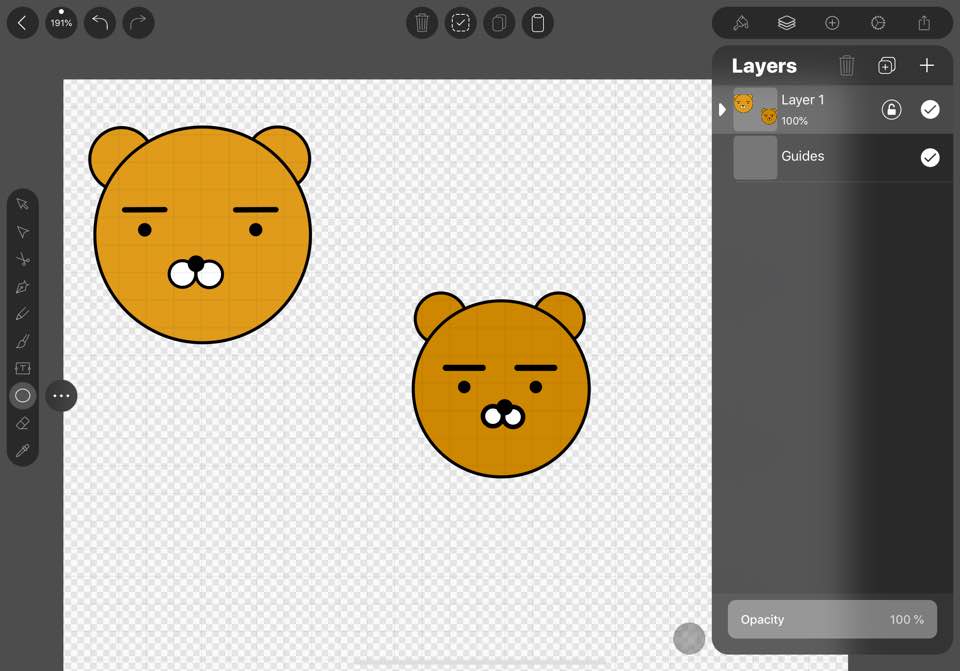960x671 pixels.
Task: Adjust the Opacity slider
Action: pyautogui.click(x=832, y=620)
